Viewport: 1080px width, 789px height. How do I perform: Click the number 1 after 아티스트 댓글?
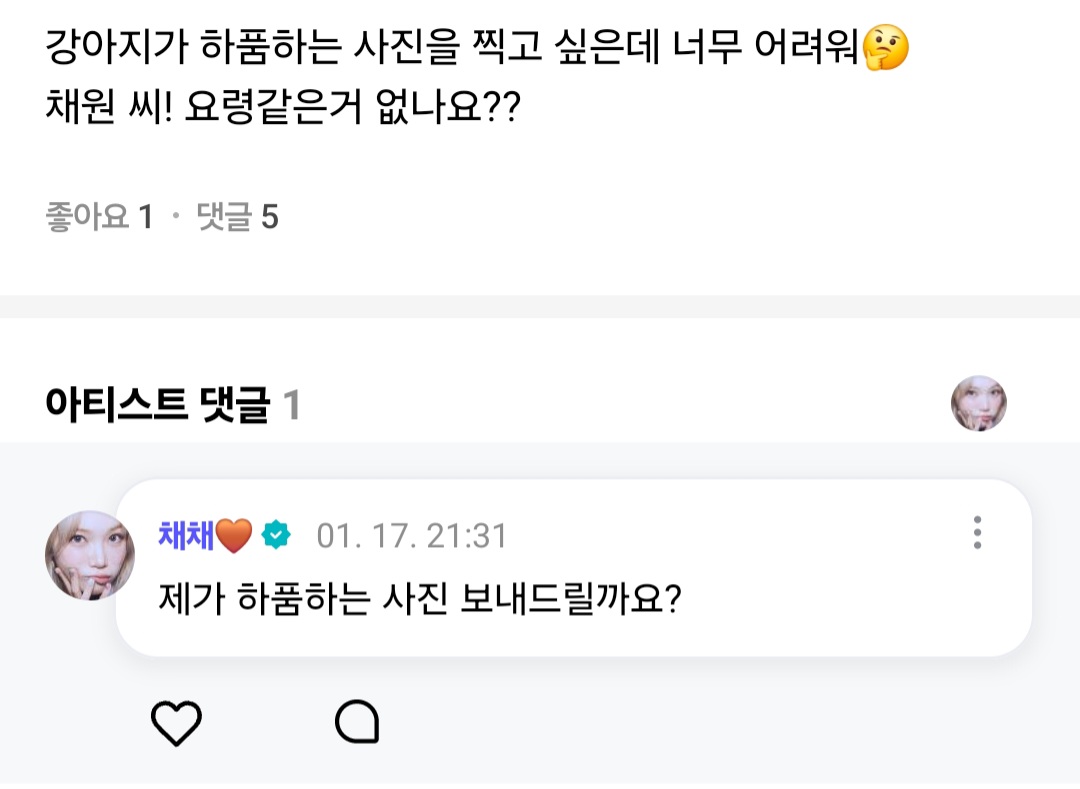click(x=292, y=406)
